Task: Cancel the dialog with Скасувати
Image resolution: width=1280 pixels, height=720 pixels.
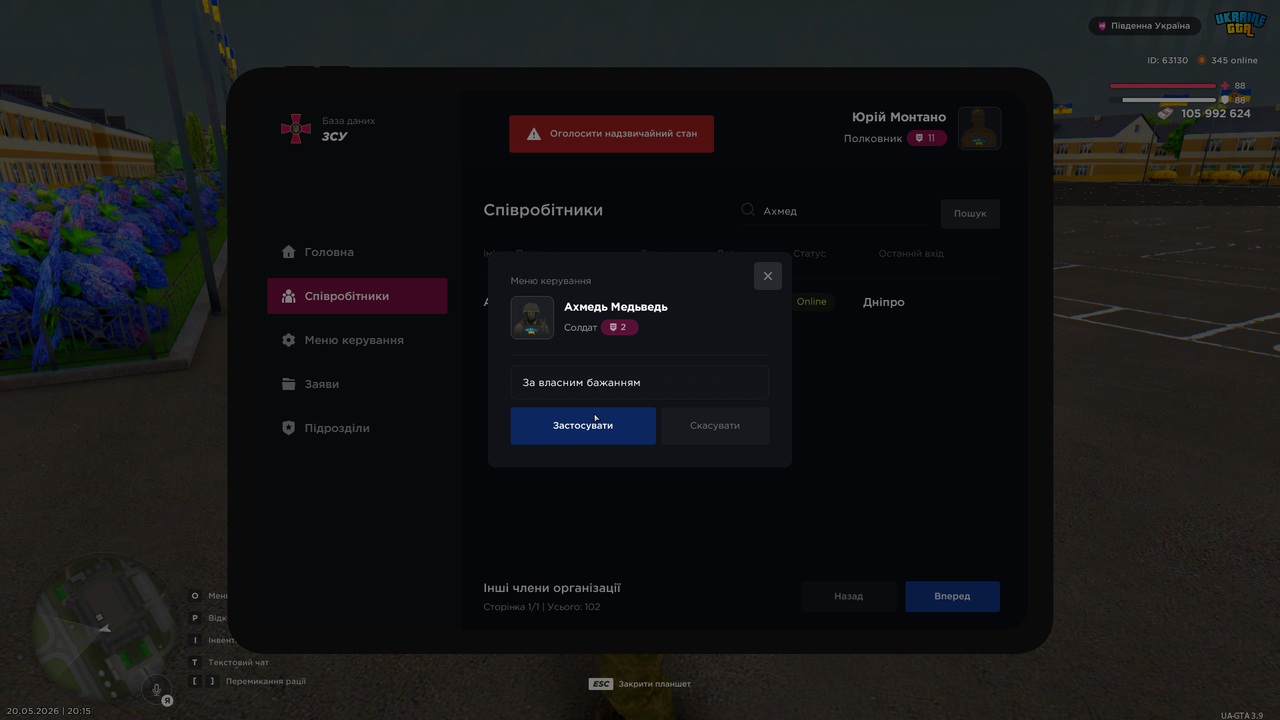Action: coord(715,426)
